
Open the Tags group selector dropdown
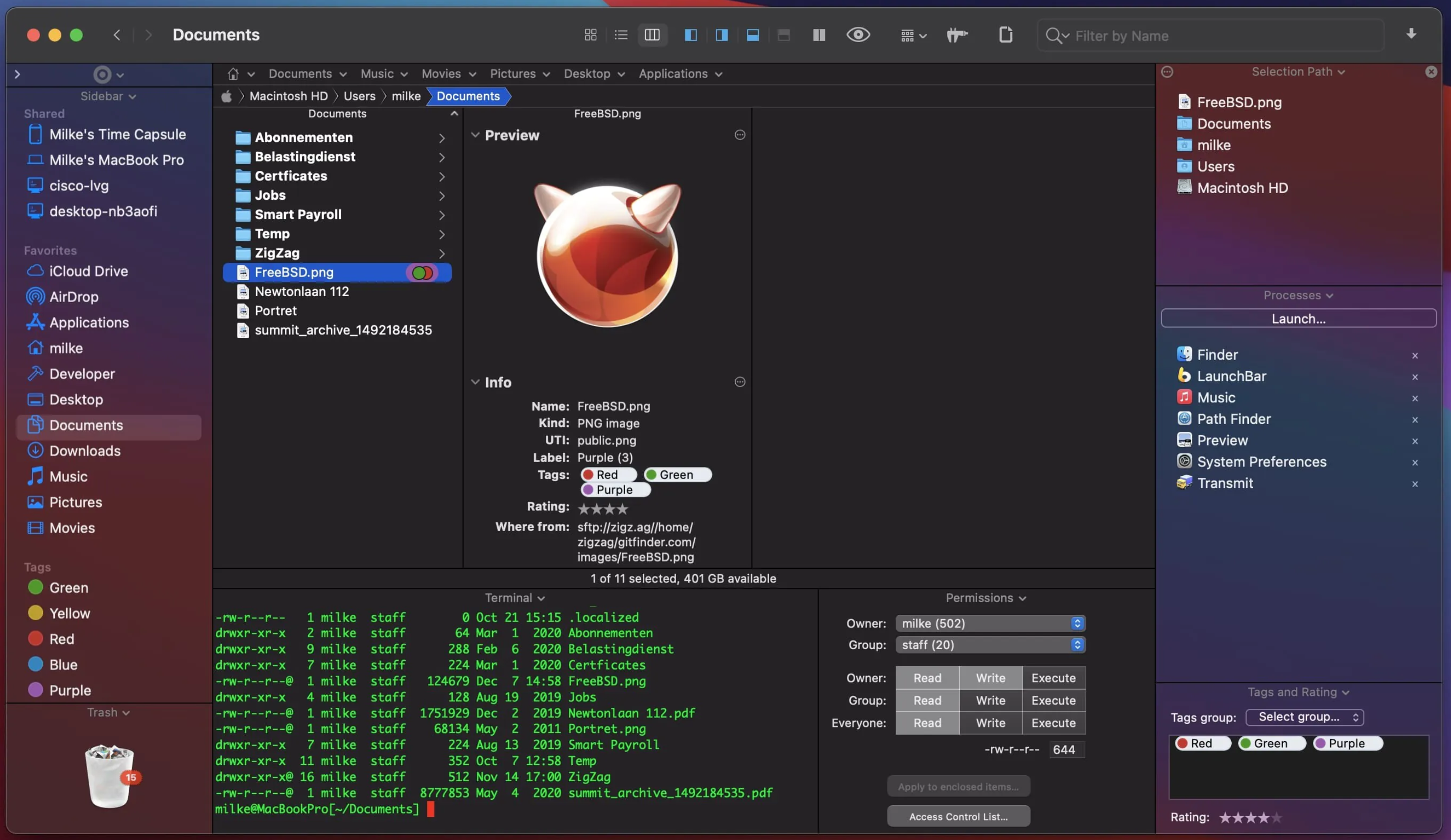point(1303,717)
